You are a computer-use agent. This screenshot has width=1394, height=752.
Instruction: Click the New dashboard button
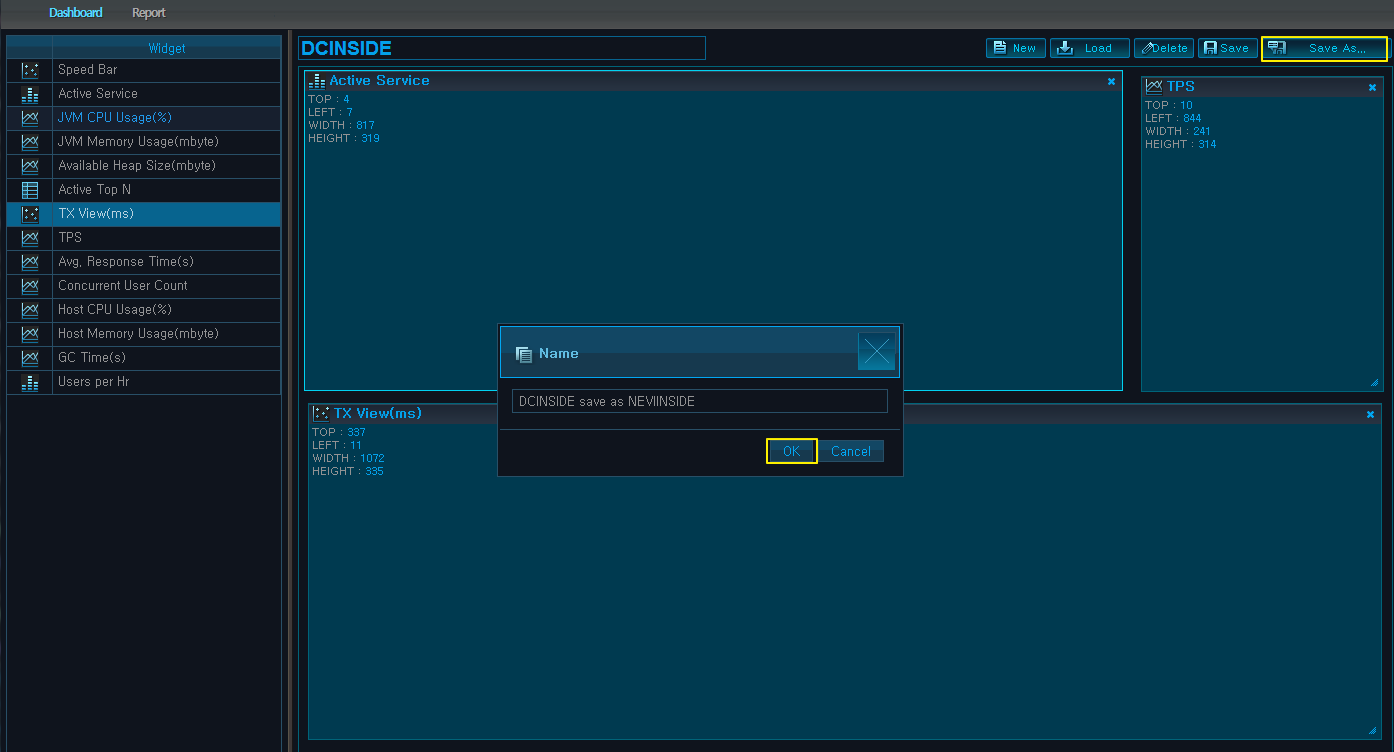[x=1016, y=48]
